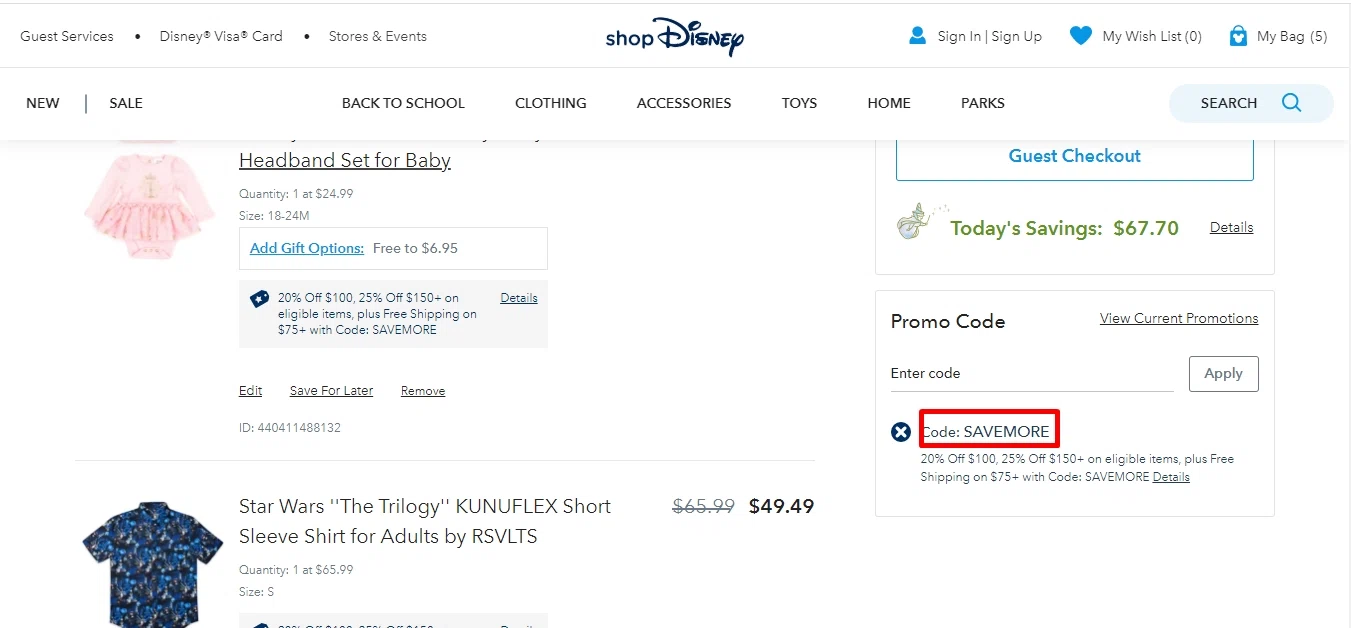1351x628 pixels.
Task: Click the Guest Checkout button
Action: 1075,156
